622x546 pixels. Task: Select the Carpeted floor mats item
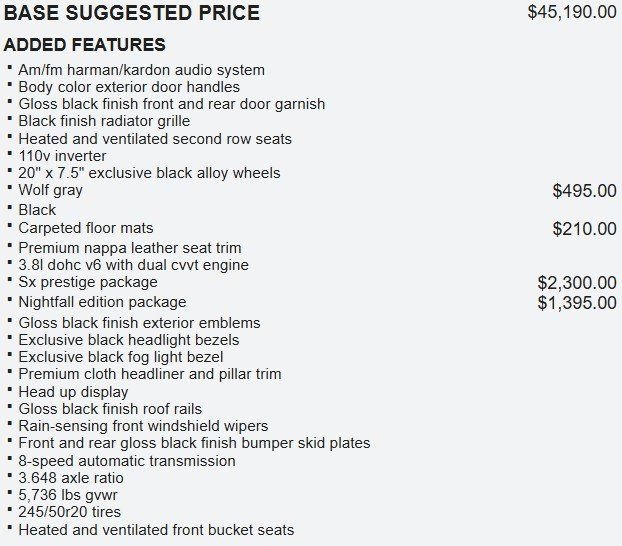click(x=86, y=228)
